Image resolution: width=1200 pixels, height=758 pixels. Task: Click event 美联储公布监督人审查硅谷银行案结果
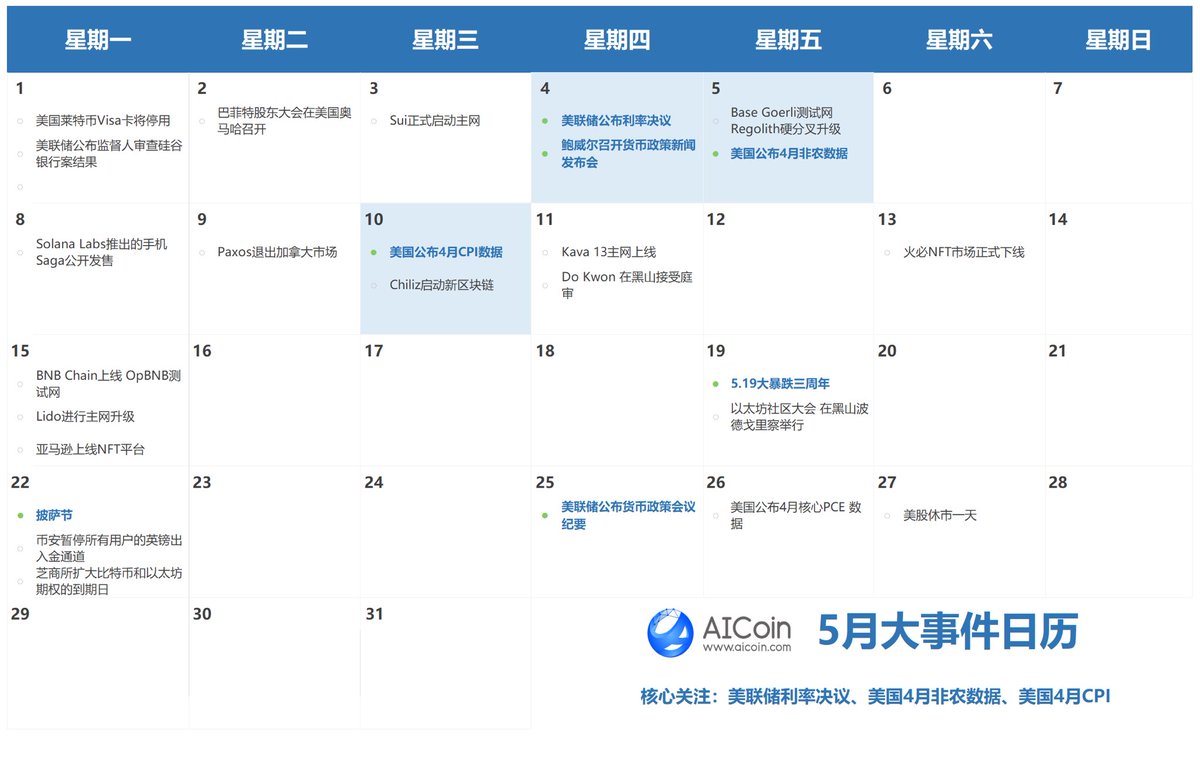click(x=109, y=153)
